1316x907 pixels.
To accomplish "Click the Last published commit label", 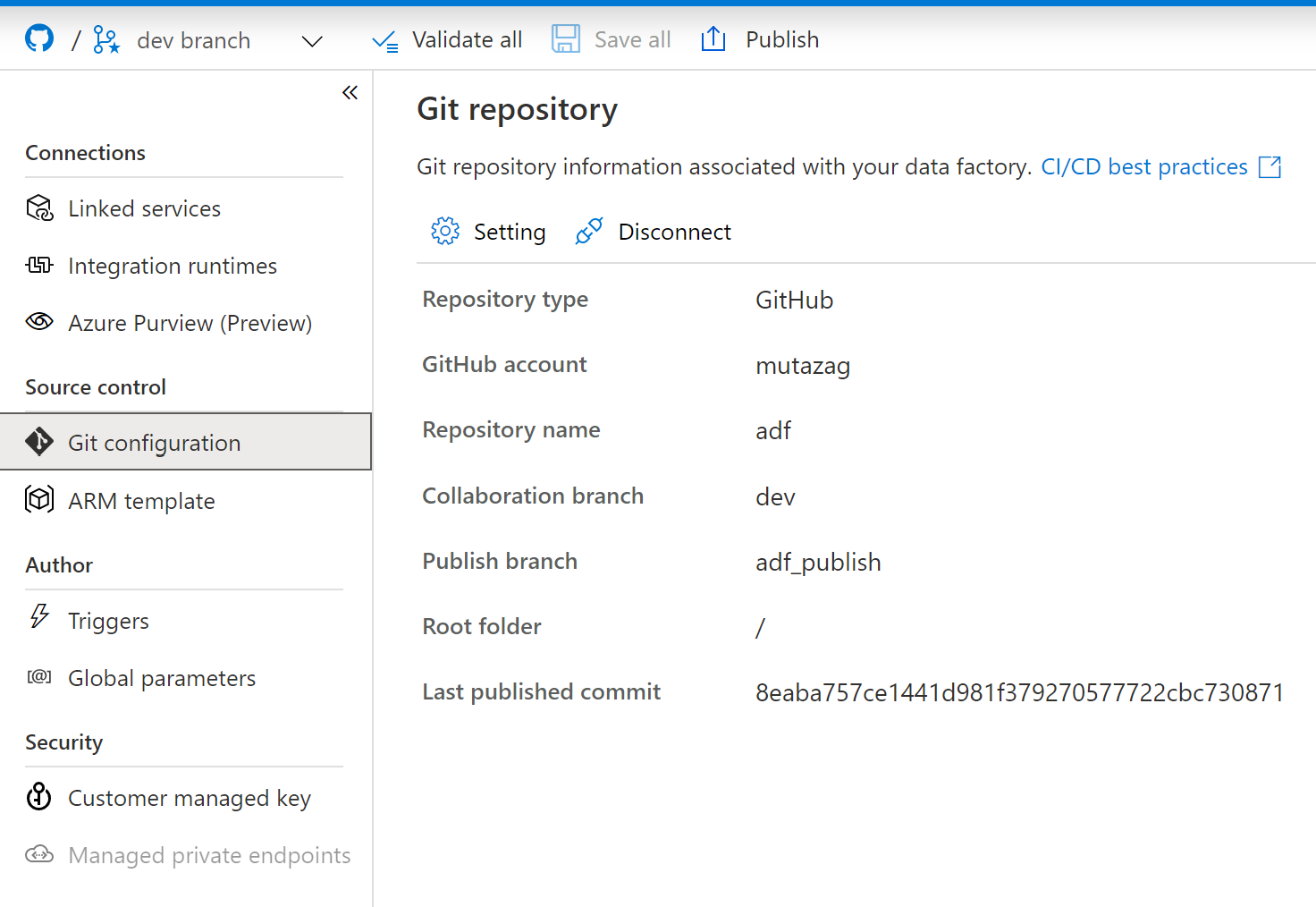I will [542, 691].
